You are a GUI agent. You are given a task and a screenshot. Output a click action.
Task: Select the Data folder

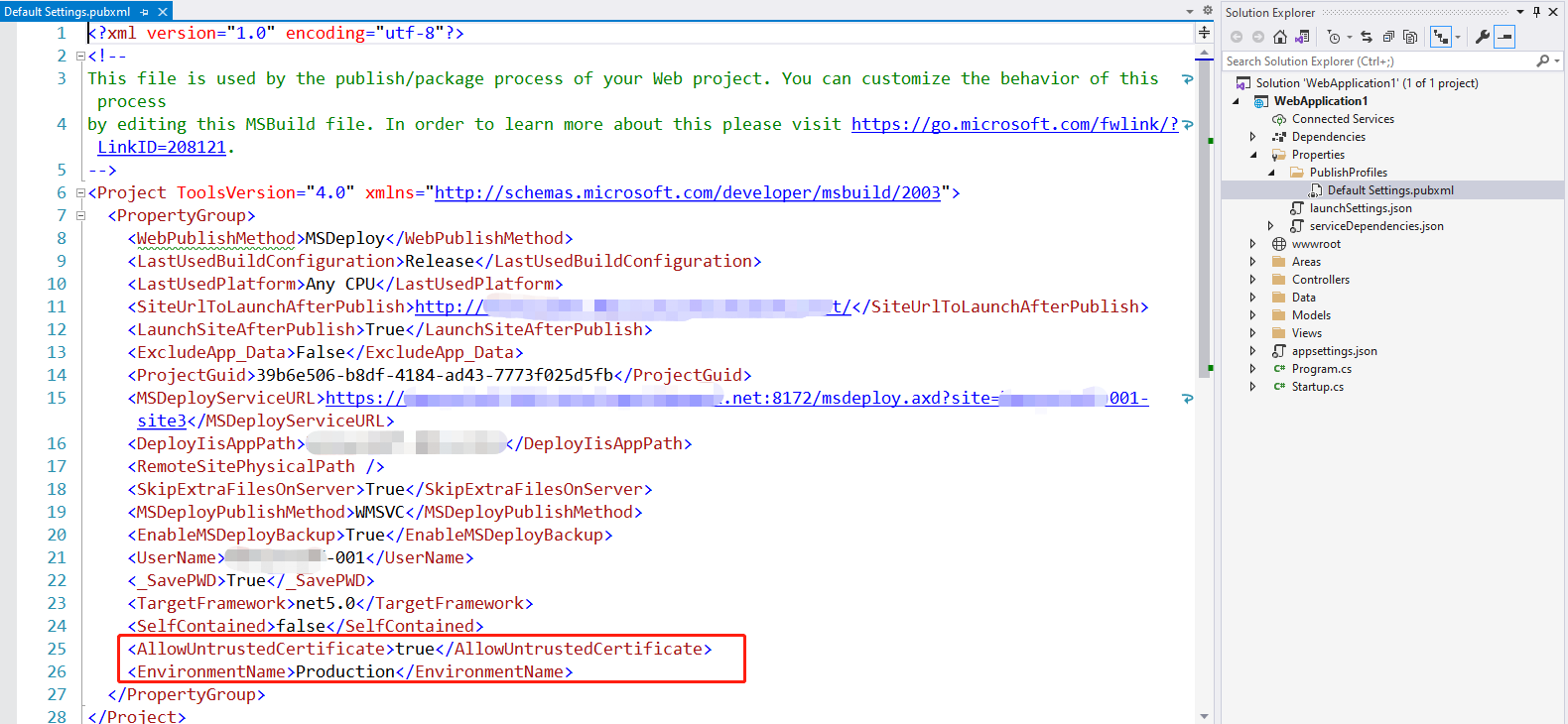click(1304, 298)
